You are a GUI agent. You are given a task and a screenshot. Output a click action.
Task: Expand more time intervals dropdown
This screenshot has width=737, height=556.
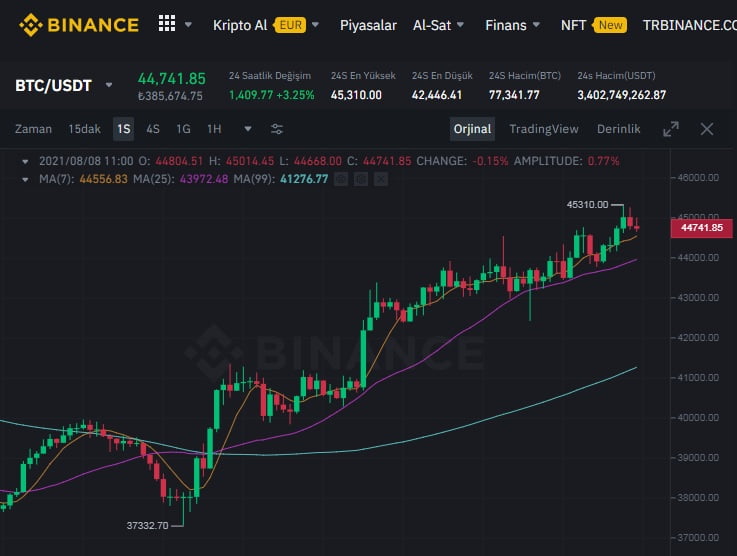pos(248,129)
